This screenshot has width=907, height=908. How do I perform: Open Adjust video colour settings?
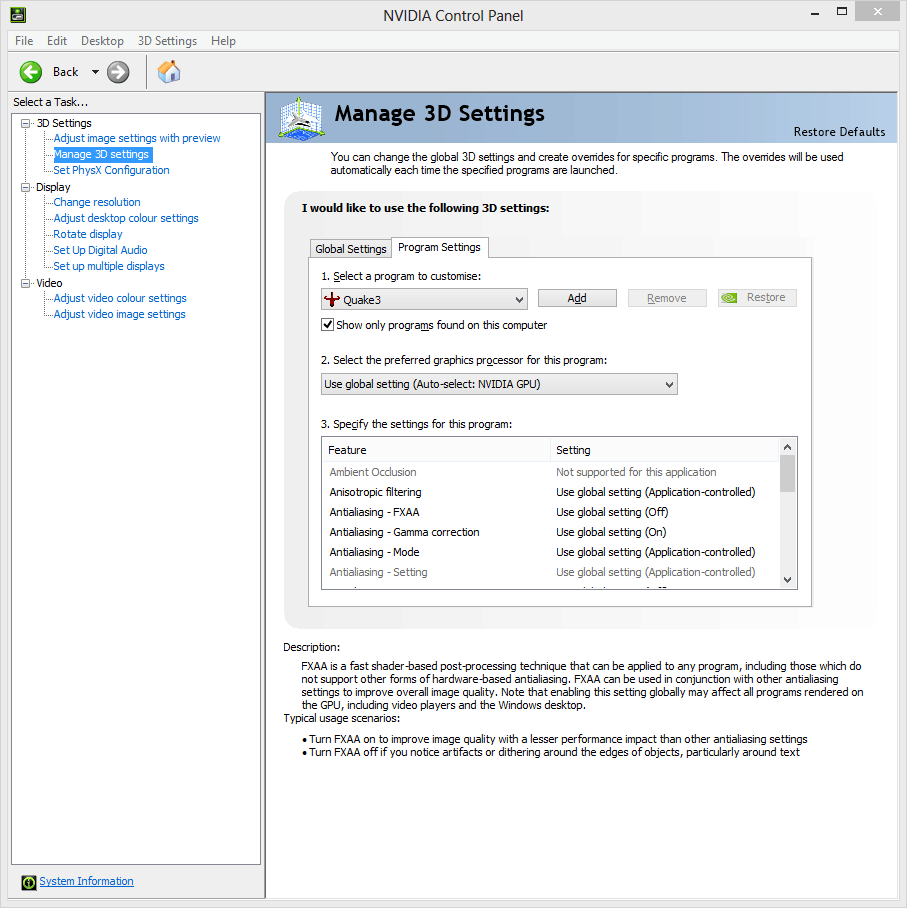pyautogui.click(x=120, y=298)
